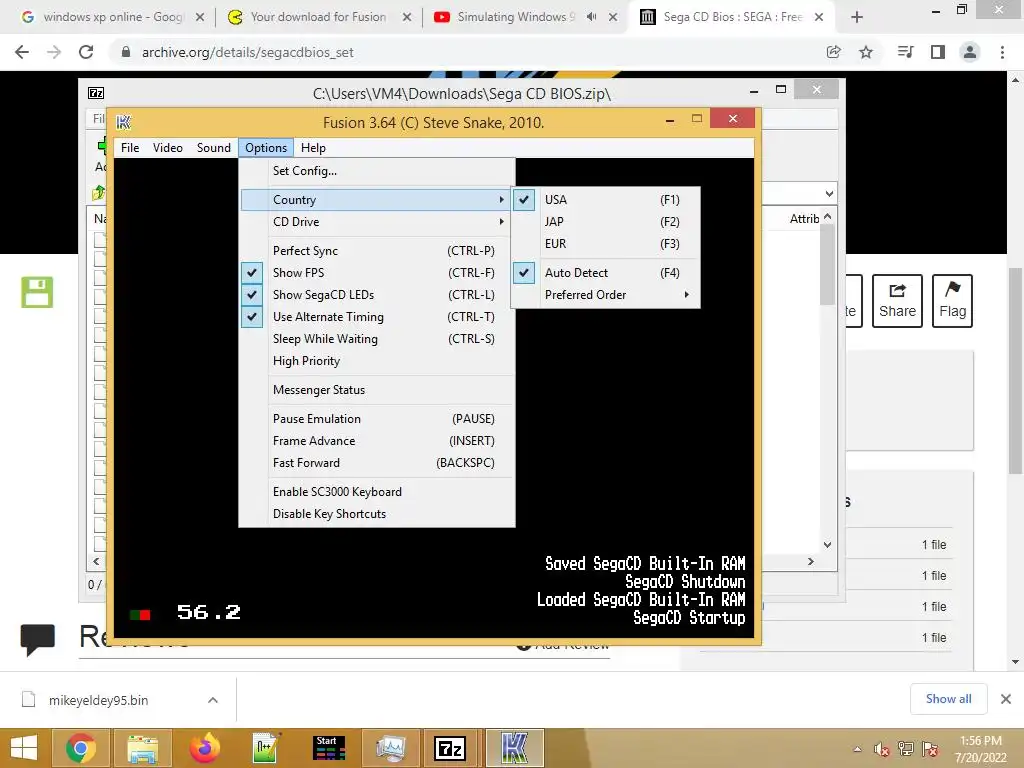Click 7-Zip vertical scrollbar down arrow
1024x768 pixels.
[x=827, y=545]
